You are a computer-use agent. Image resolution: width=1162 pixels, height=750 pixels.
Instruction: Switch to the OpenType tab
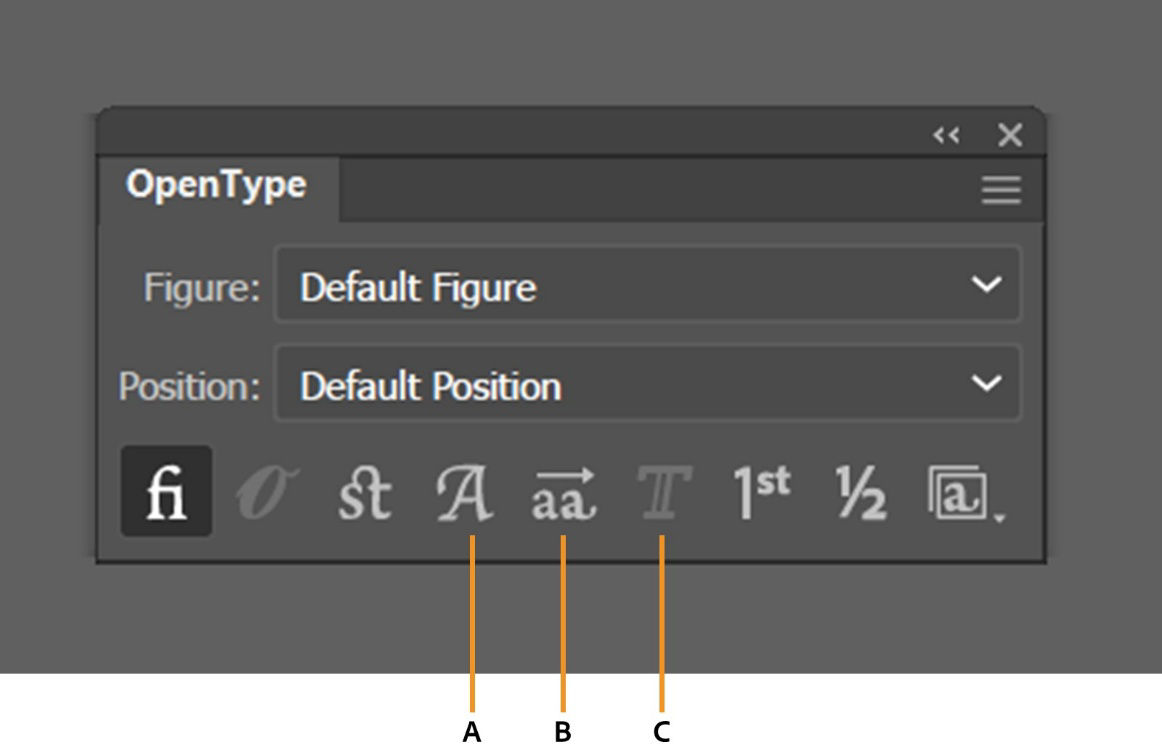pyautogui.click(x=215, y=183)
